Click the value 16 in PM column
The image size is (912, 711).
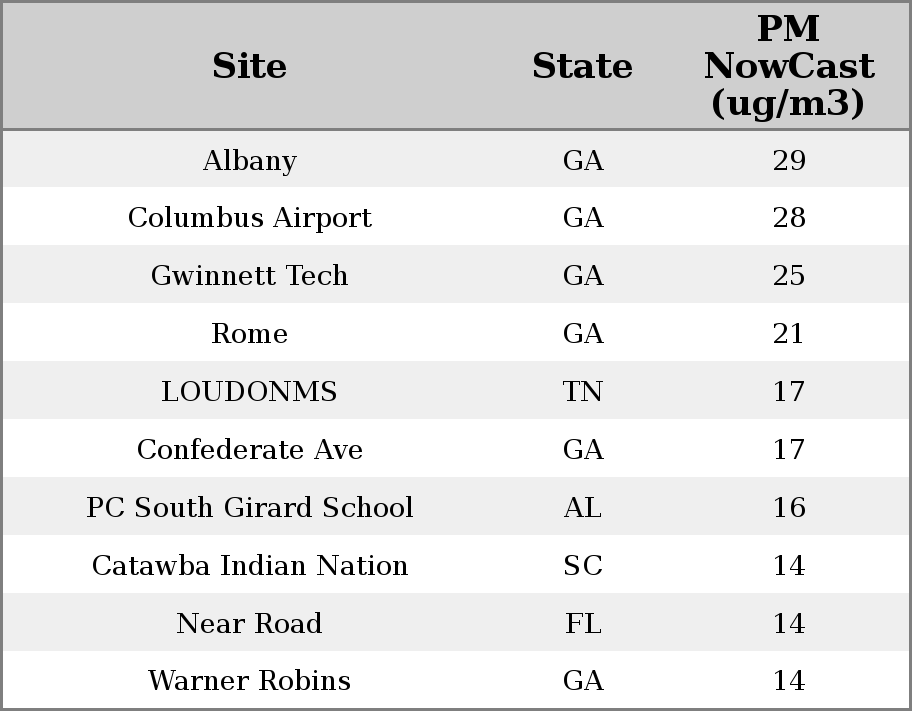(x=789, y=507)
